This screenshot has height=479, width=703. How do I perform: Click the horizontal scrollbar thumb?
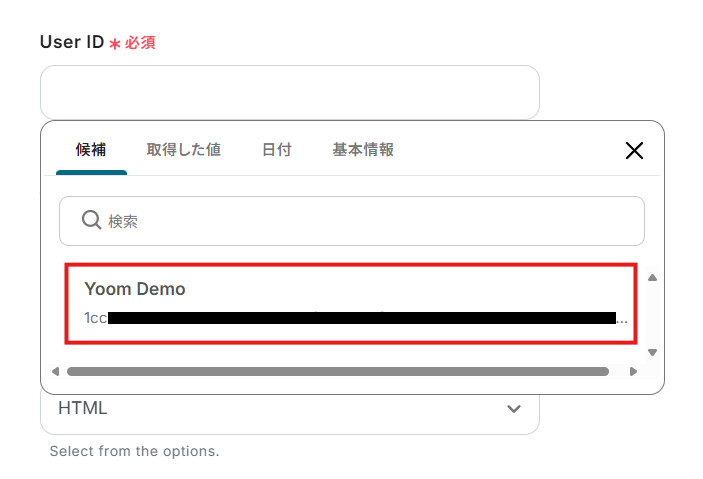coord(338,371)
